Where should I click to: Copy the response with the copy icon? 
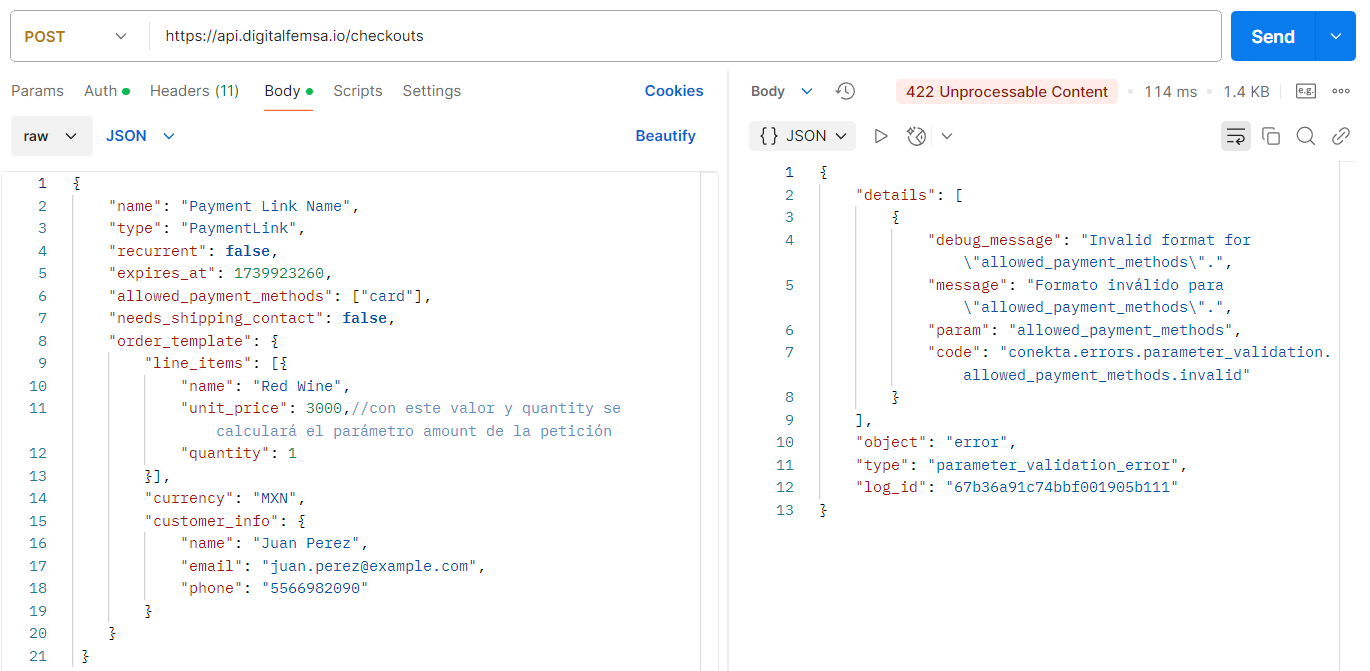[x=1271, y=136]
